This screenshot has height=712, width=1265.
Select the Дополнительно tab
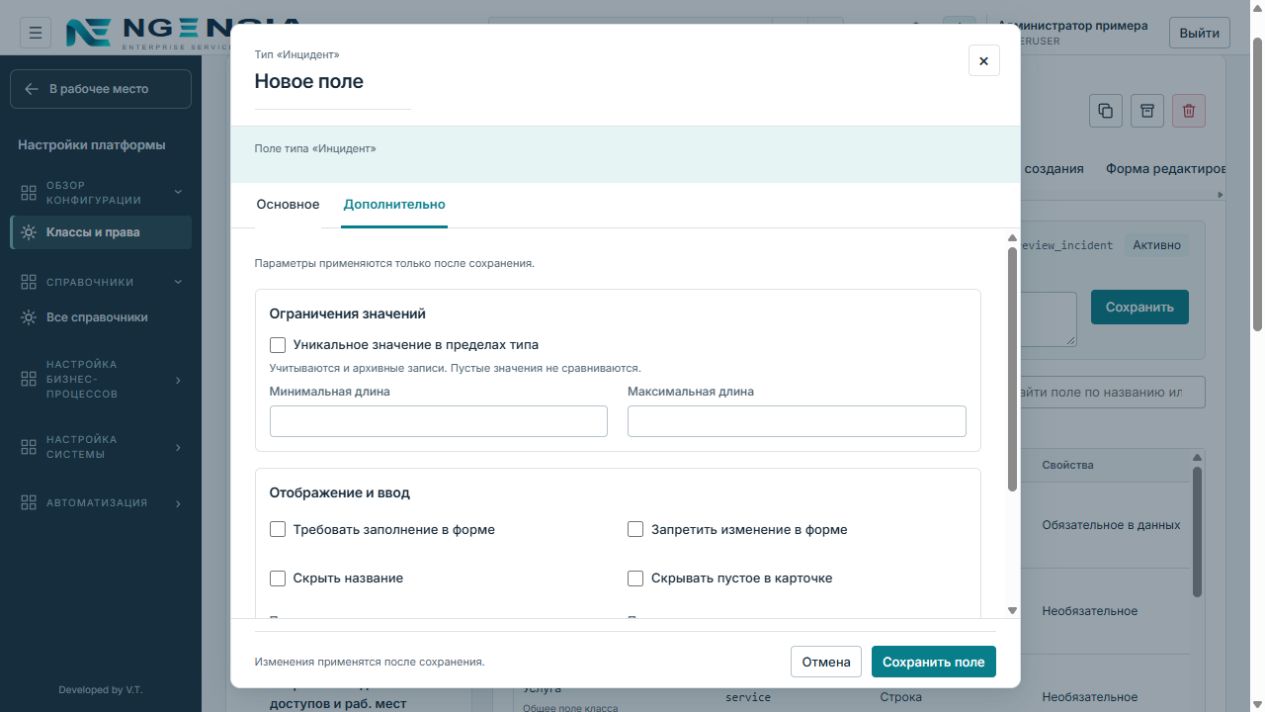point(394,205)
